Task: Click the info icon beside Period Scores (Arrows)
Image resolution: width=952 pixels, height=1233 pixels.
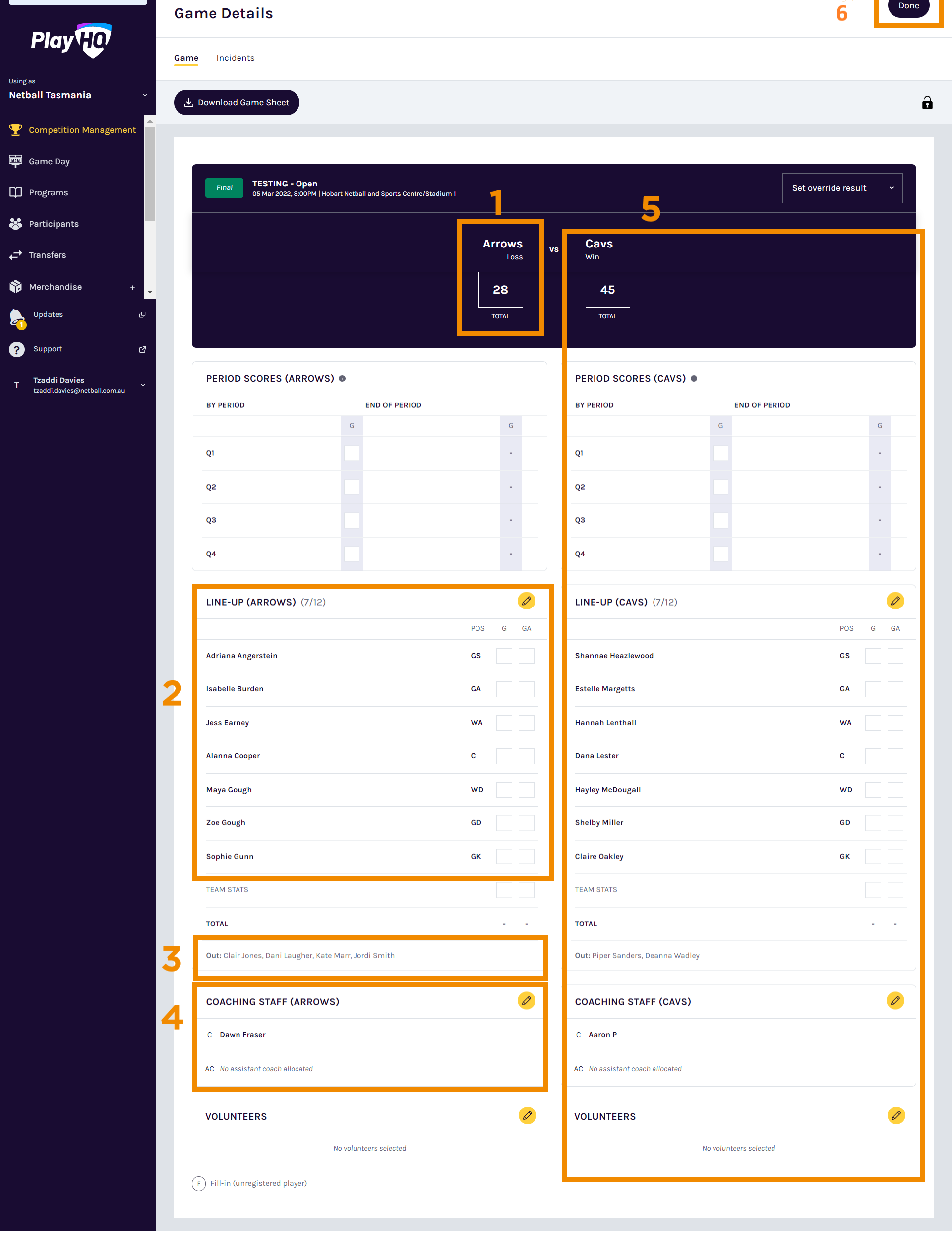Action: point(342,379)
